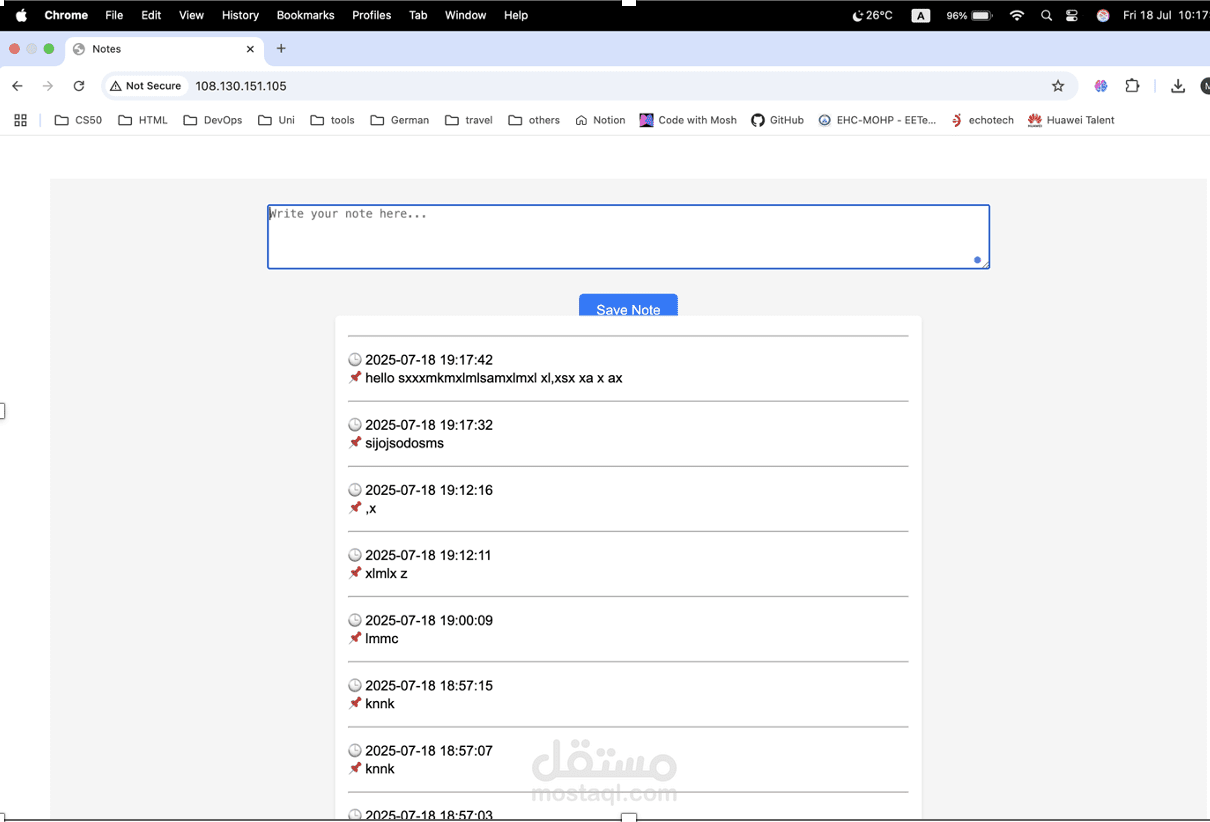Open the apps grid icon in bookmarks bar
Viewport: 1210px width, 822px height.
(20, 120)
